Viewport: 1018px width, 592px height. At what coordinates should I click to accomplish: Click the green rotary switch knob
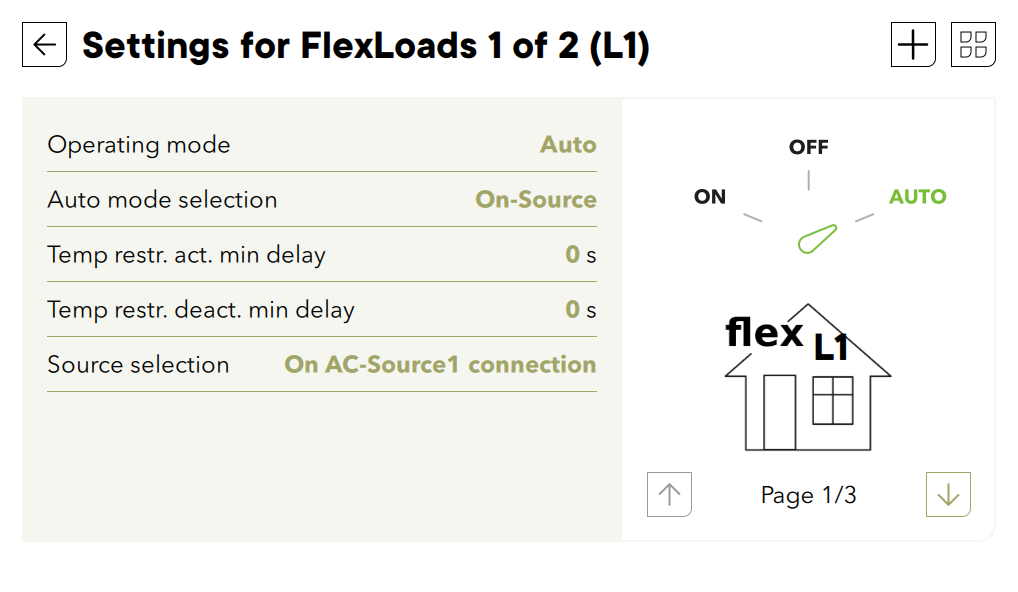point(817,239)
